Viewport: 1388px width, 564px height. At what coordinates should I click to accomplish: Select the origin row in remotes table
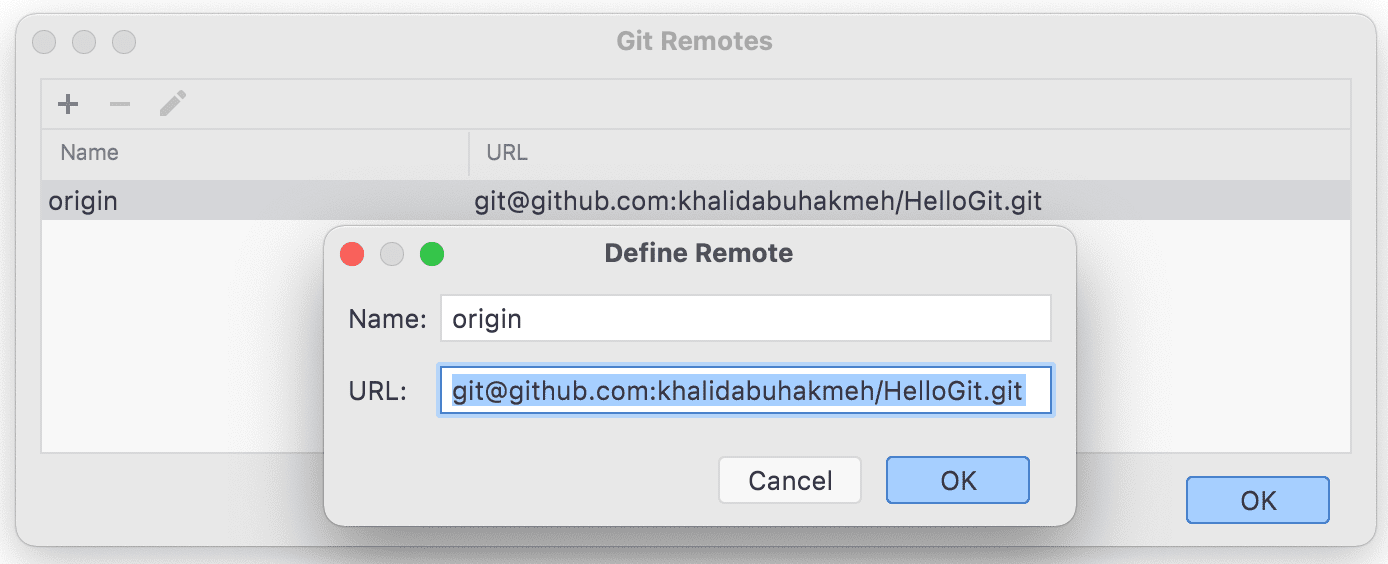696,201
